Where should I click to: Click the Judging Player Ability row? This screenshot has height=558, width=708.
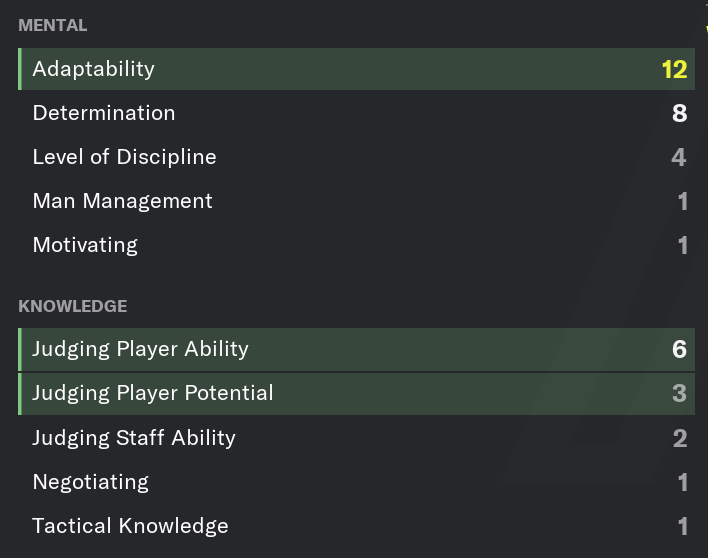pos(356,349)
